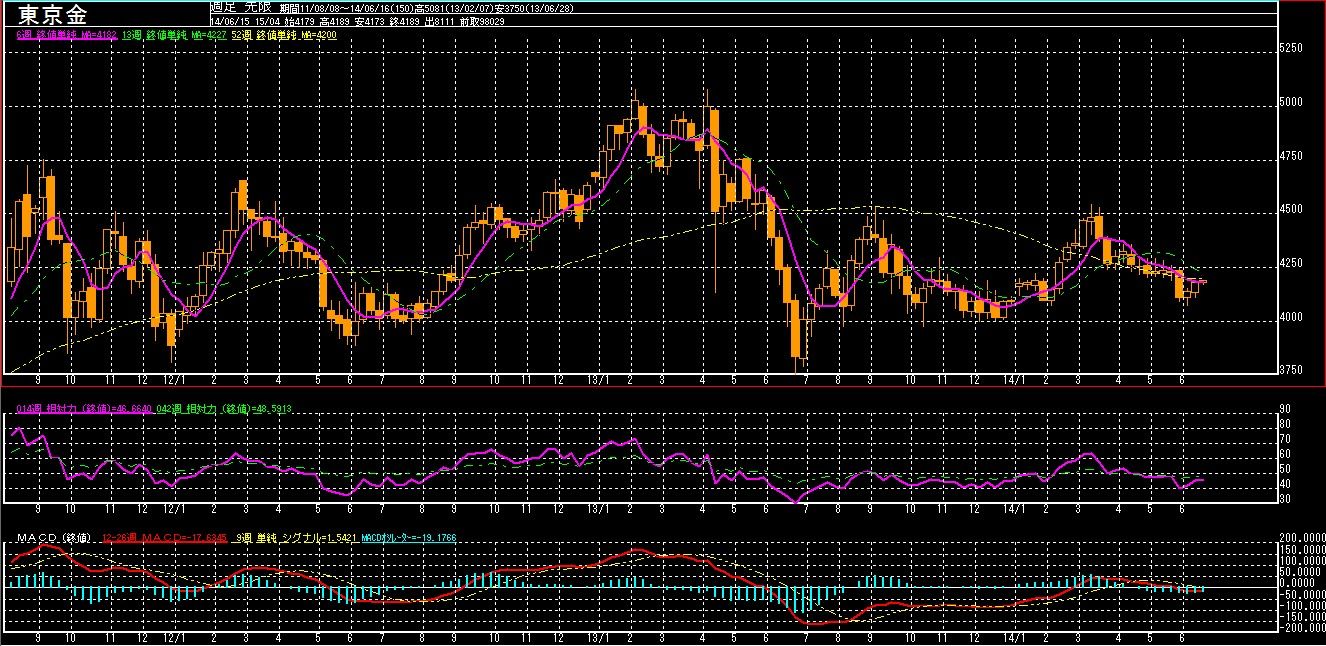The width and height of the screenshot is (1326, 646).
Task: Click the 13/1 date axis marker
Action: [597, 381]
